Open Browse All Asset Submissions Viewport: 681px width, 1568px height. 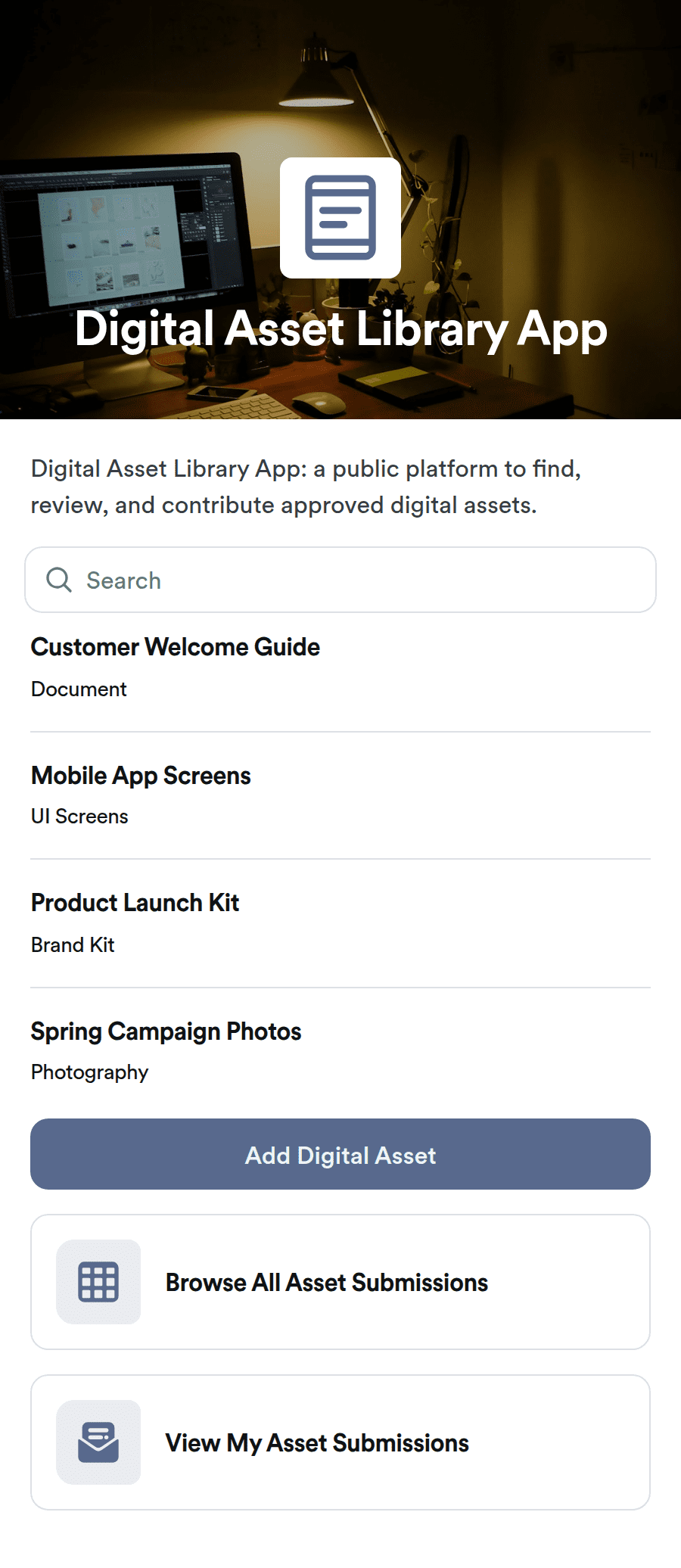(340, 1282)
